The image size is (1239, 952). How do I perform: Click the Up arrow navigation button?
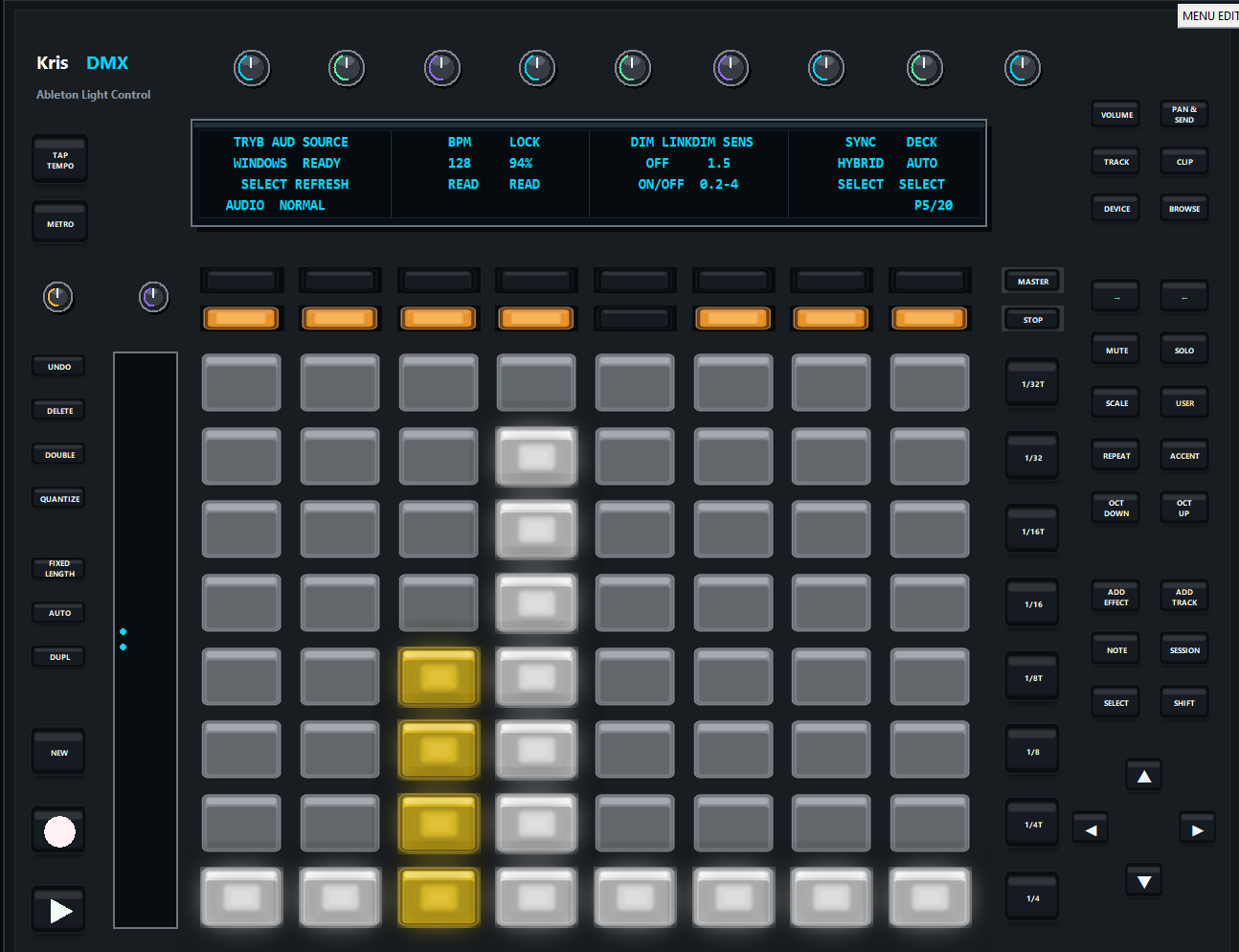pos(1144,776)
